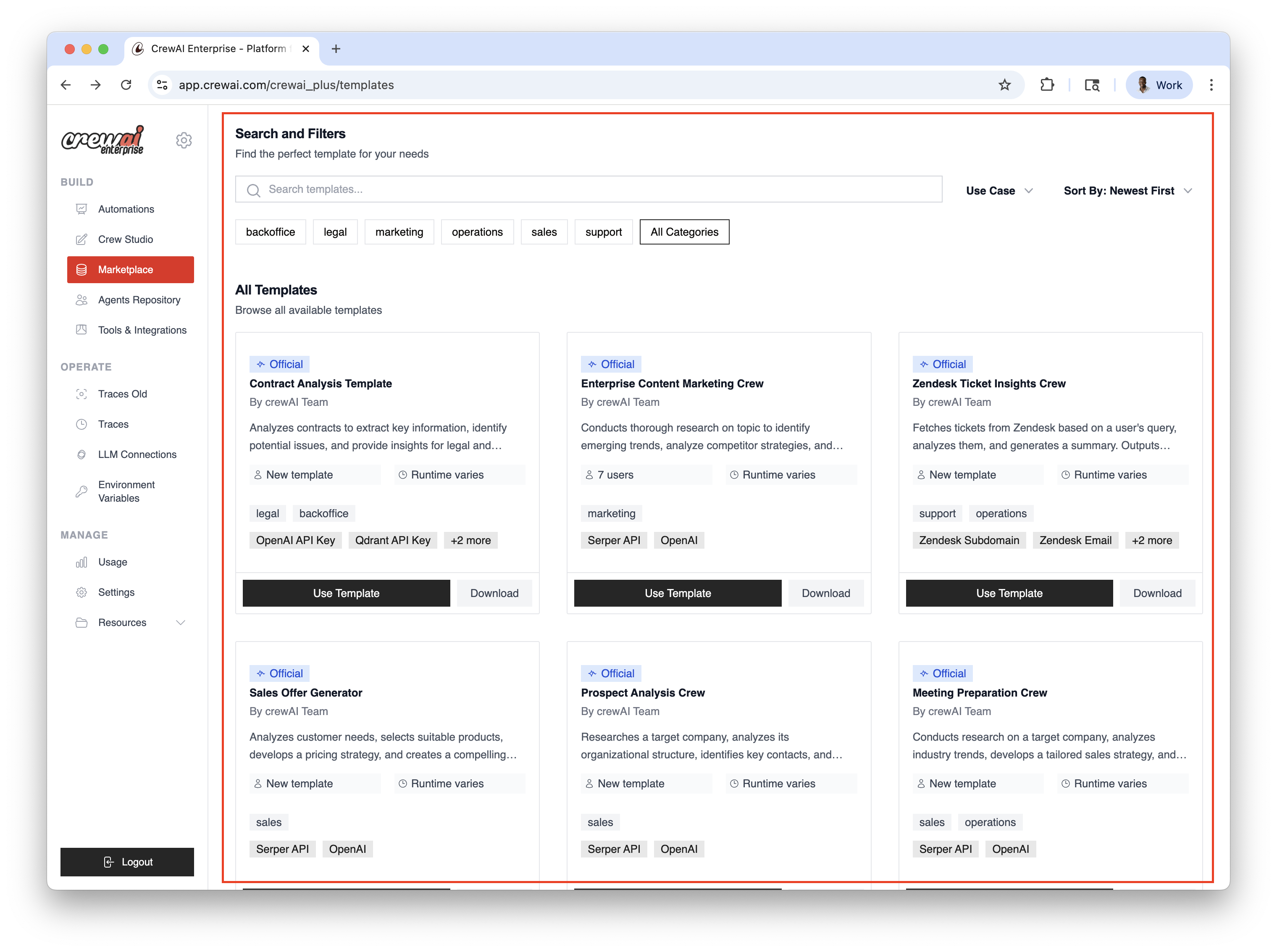This screenshot has height=952, width=1277.
Task: Click the Search templates input field
Action: point(588,189)
